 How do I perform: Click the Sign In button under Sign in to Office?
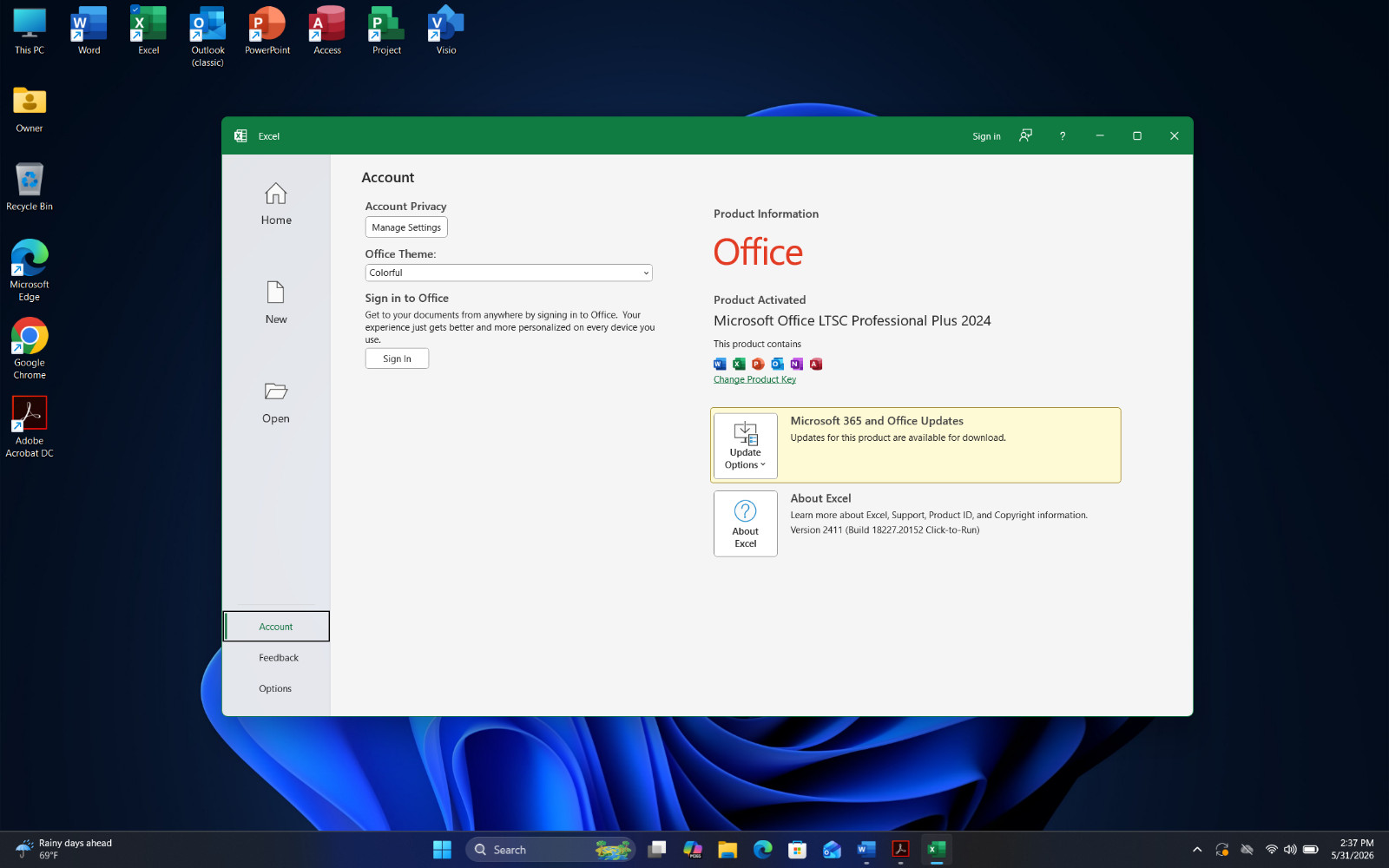coord(397,358)
